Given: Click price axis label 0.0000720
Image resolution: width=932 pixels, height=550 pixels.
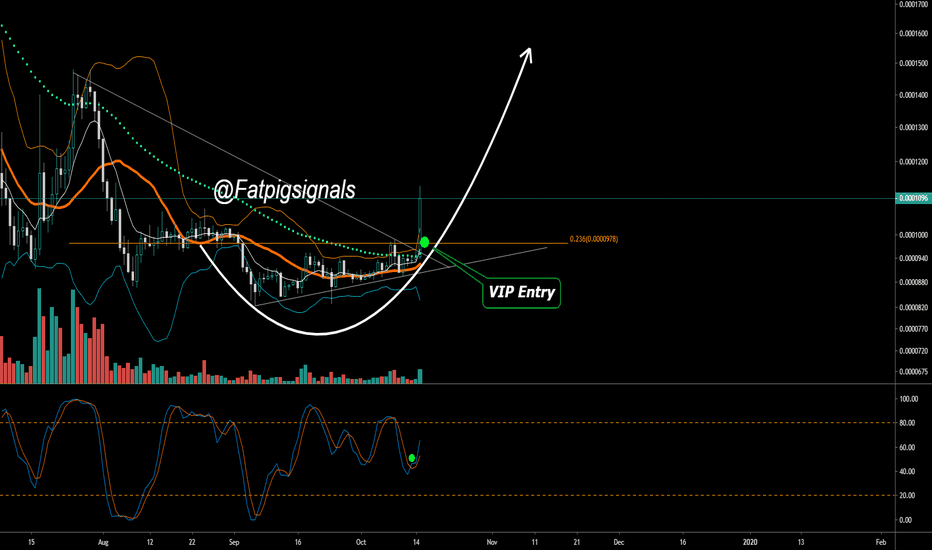Looking at the screenshot, I should 914,351.
